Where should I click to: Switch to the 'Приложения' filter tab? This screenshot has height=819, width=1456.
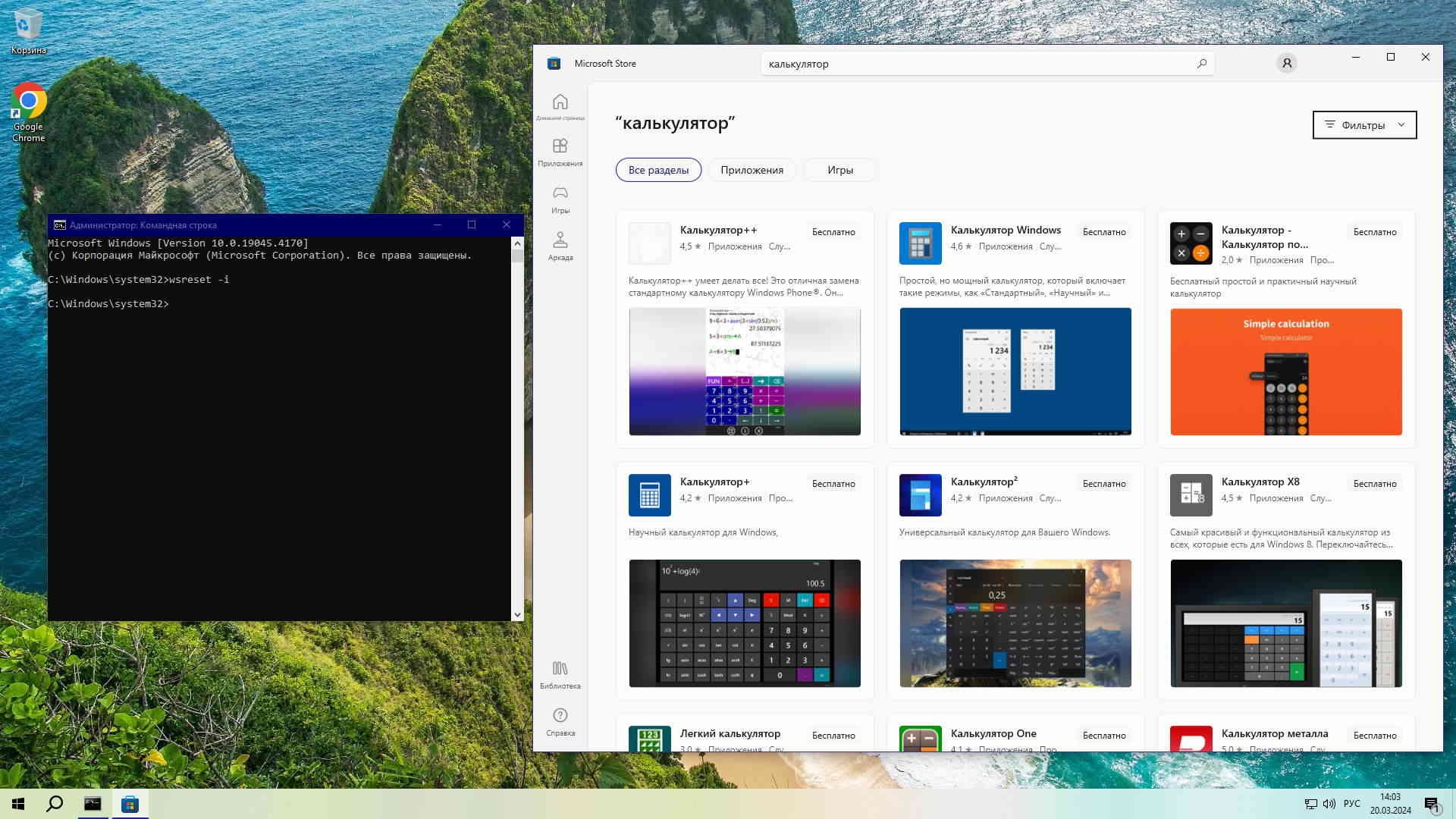tap(752, 170)
